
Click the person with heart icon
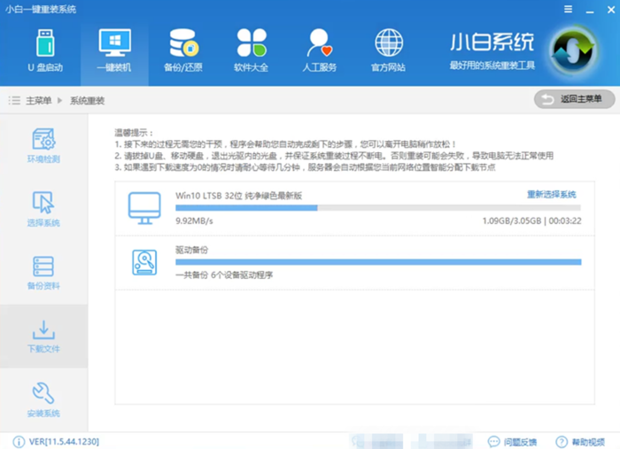pos(319,43)
